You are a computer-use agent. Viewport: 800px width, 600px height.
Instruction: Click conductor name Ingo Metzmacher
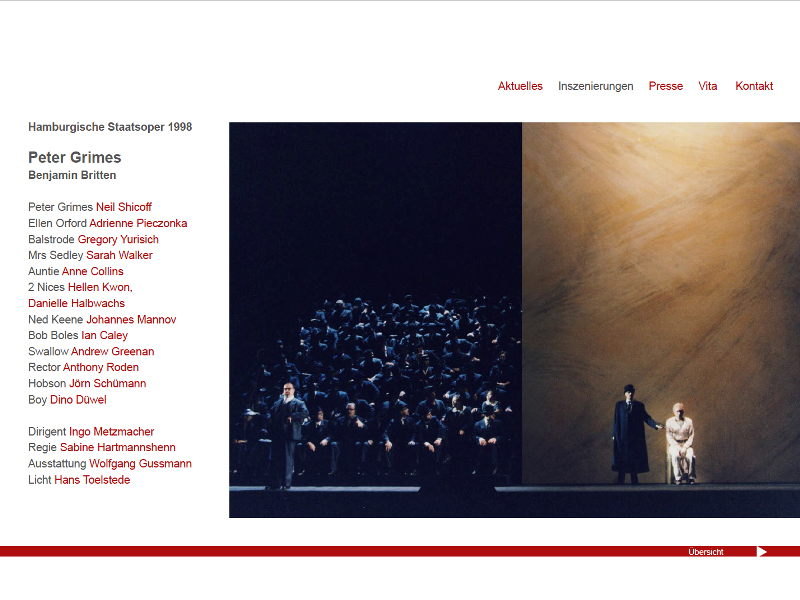(x=111, y=432)
